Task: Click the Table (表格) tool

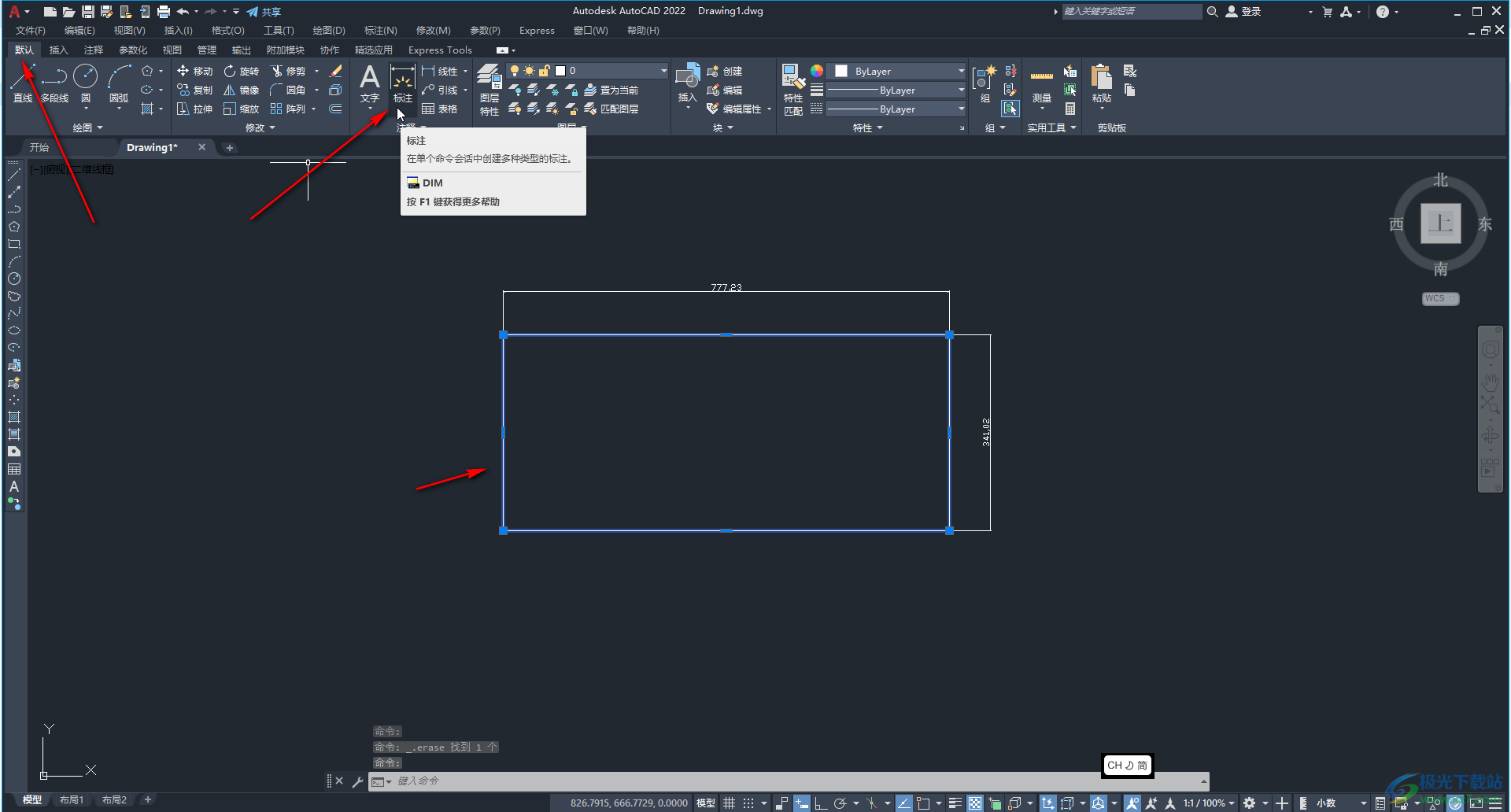Action: click(x=439, y=109)
